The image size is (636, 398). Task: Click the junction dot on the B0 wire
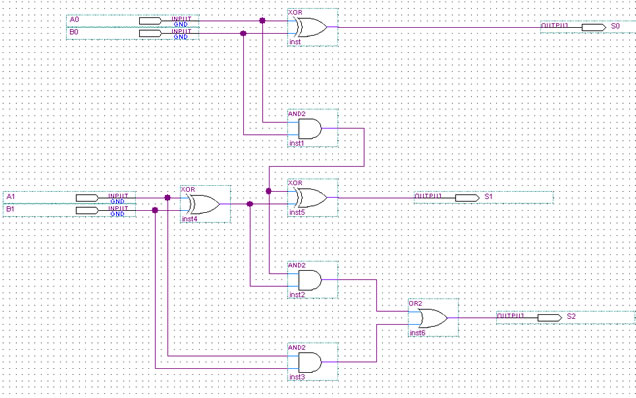point(243,33)
